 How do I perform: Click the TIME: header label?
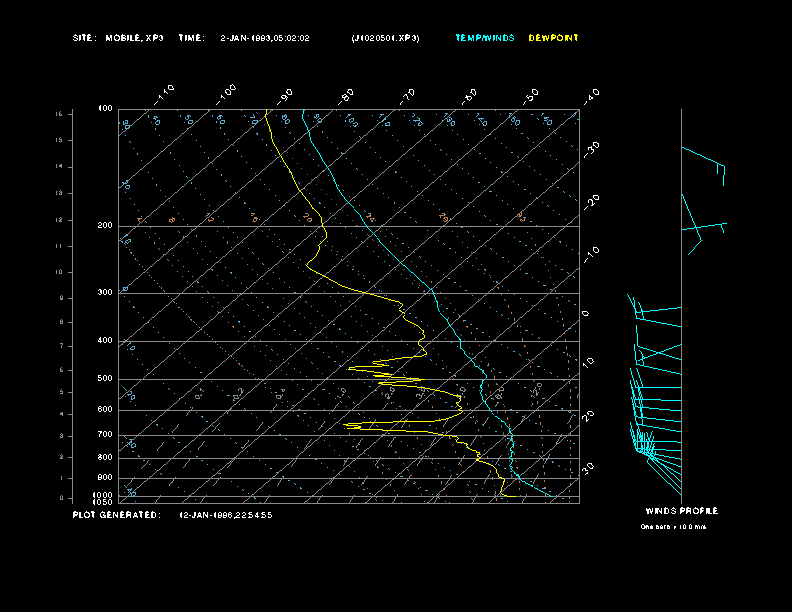(x=192, y=38)
